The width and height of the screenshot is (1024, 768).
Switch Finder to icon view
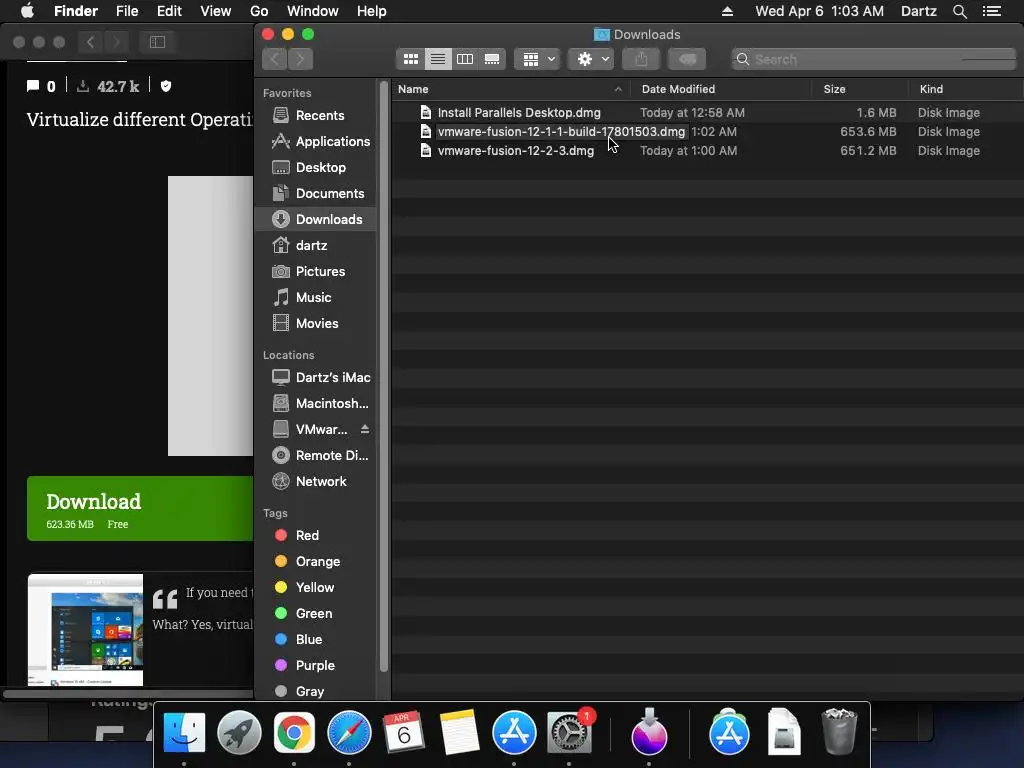point(411,59)
